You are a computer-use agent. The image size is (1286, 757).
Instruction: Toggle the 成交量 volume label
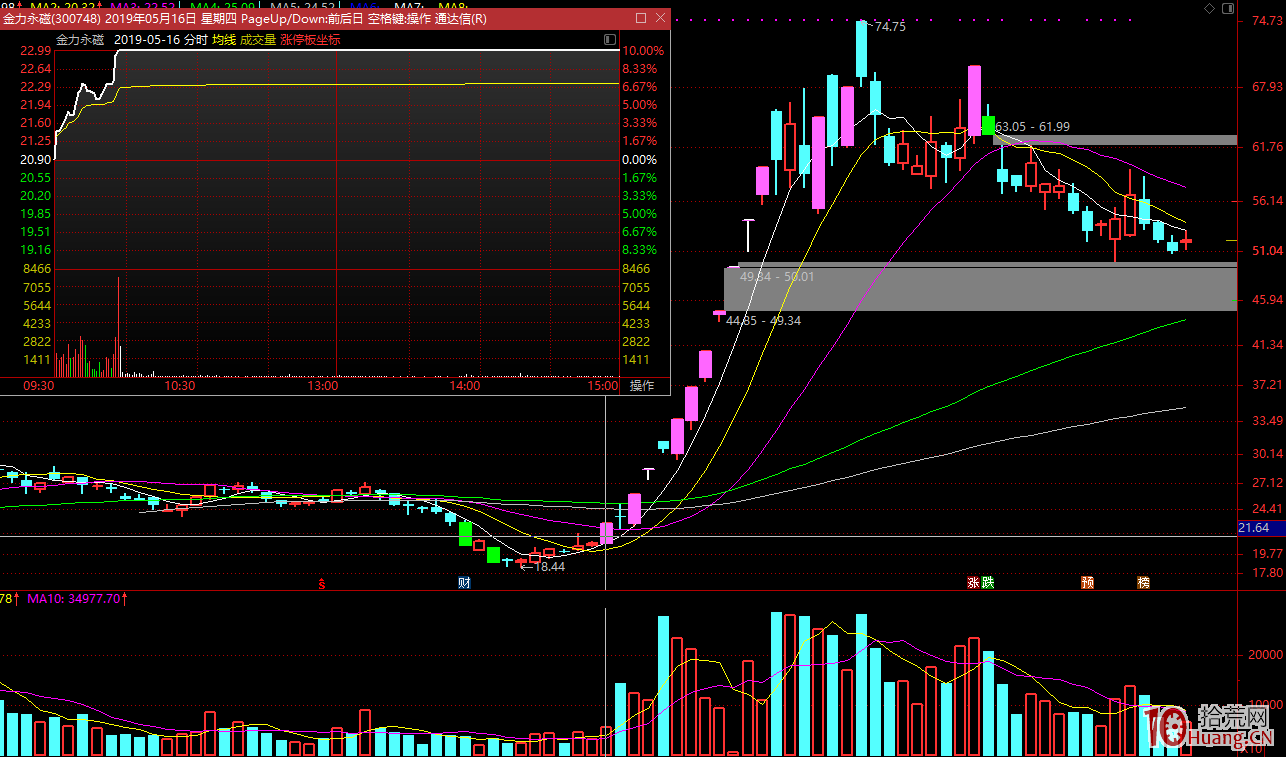[258, 39]
